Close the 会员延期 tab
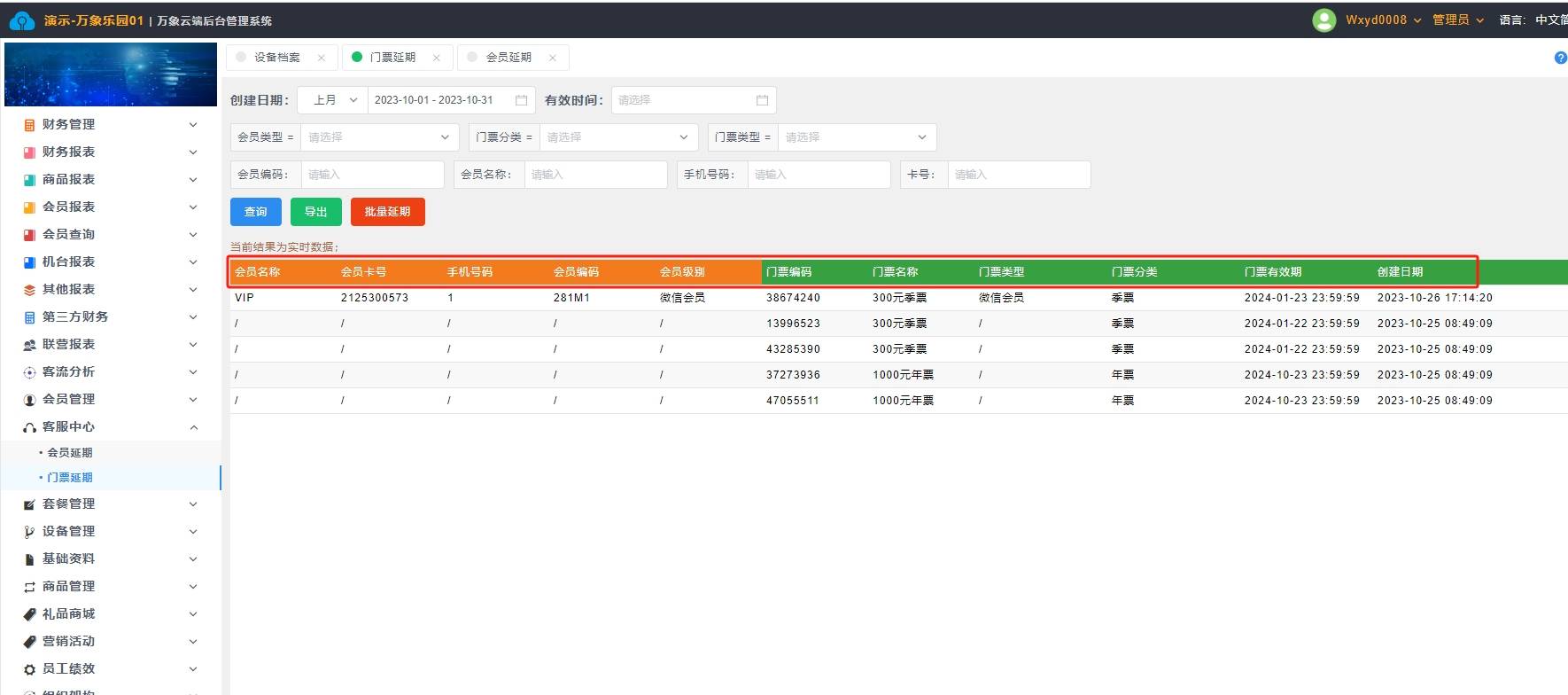The height and width of the screenshot is (695, 1568). 552,58
